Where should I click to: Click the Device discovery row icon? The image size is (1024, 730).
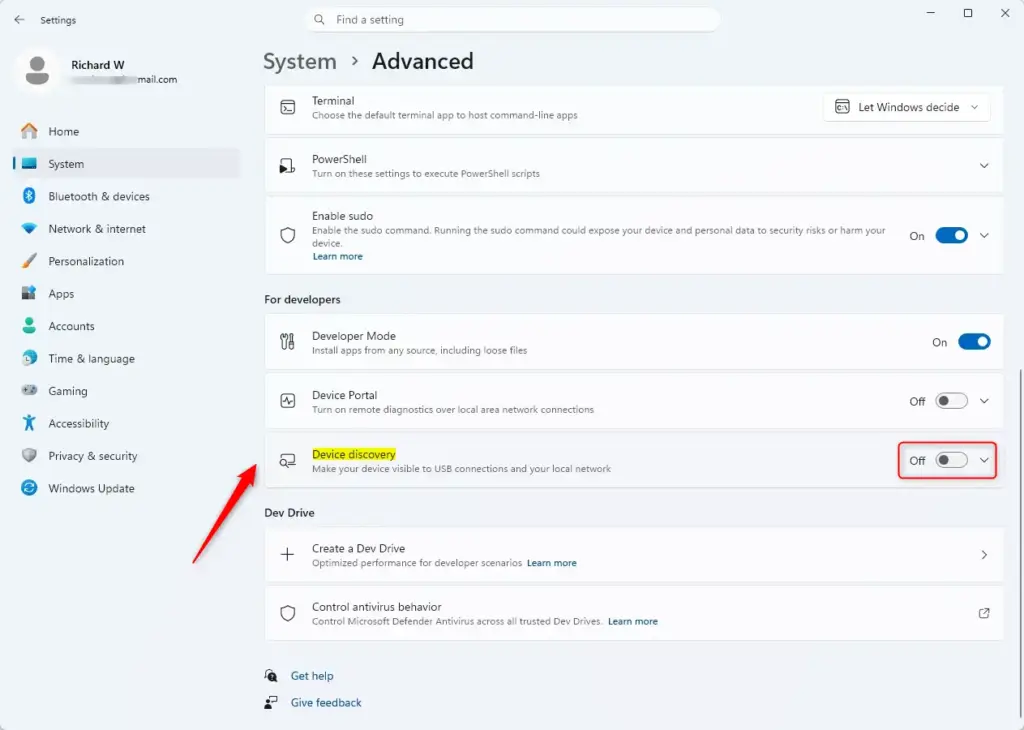(287, 461)
